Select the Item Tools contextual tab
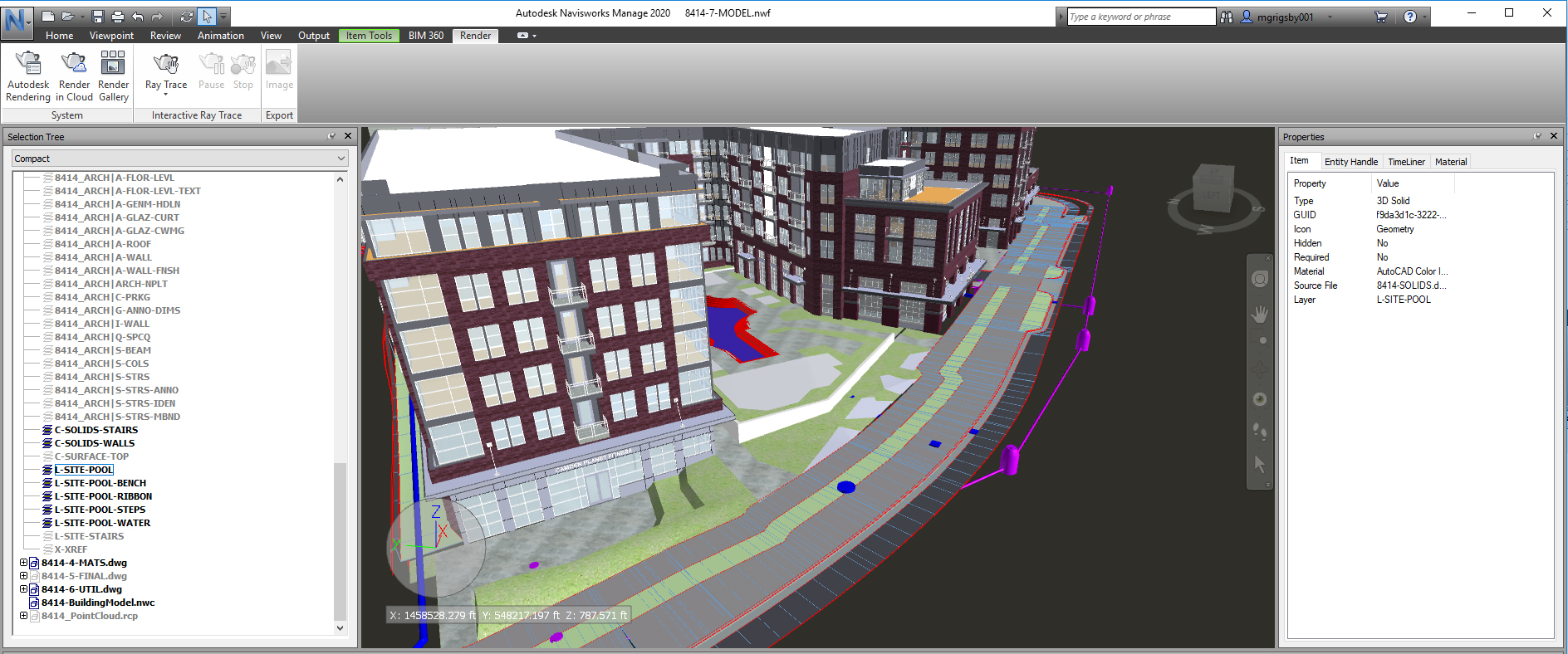The image size is (1568, 654). (x=369, y=36)
